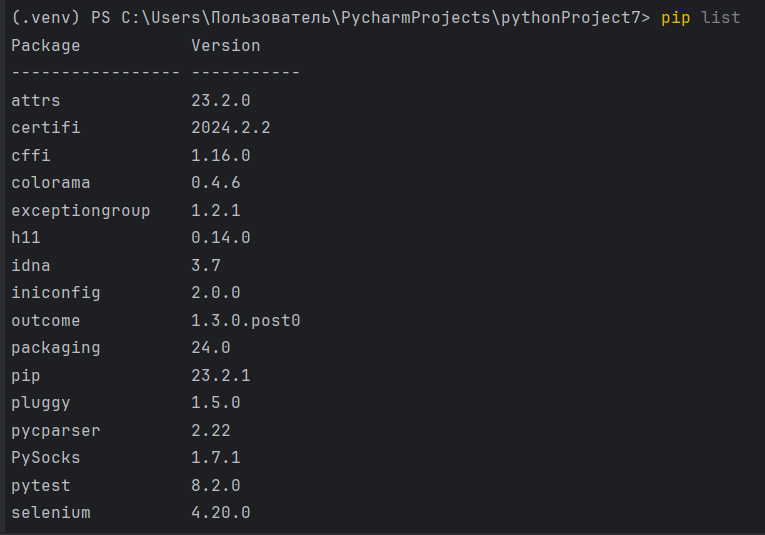Click the attrs package name
Image resolution: width=765 pixels, height=535 pixels.
pyautogui.click(x=36, y=100)
